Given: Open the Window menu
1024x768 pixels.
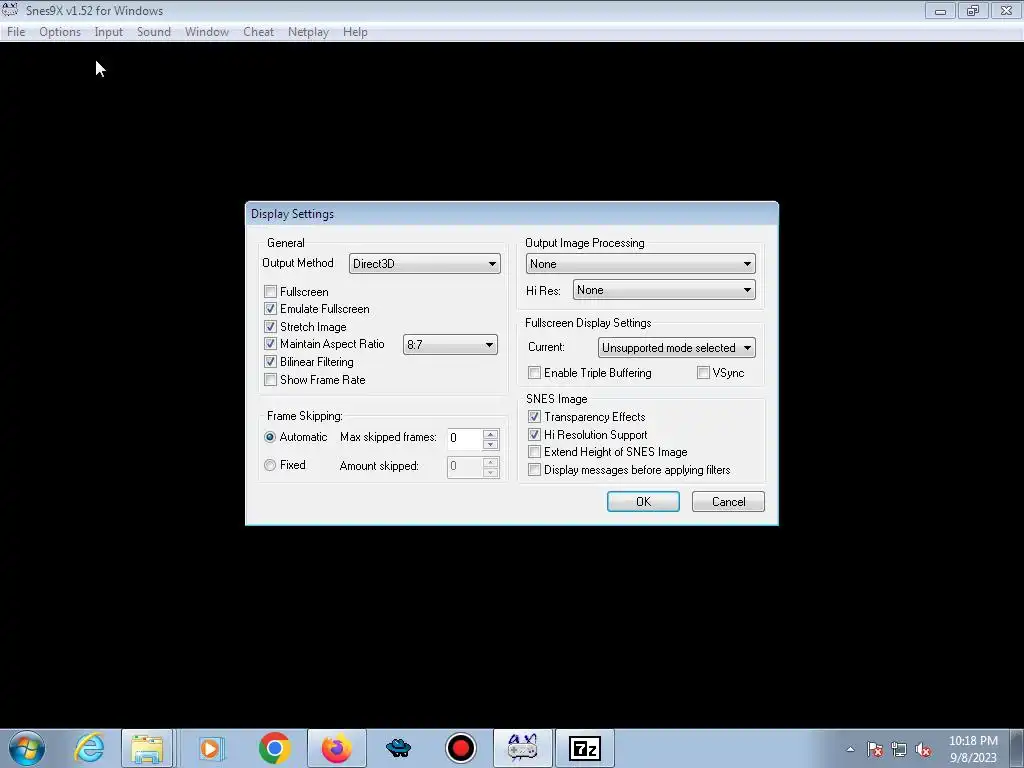Looking at the screenshot, I should click(206, 31).
